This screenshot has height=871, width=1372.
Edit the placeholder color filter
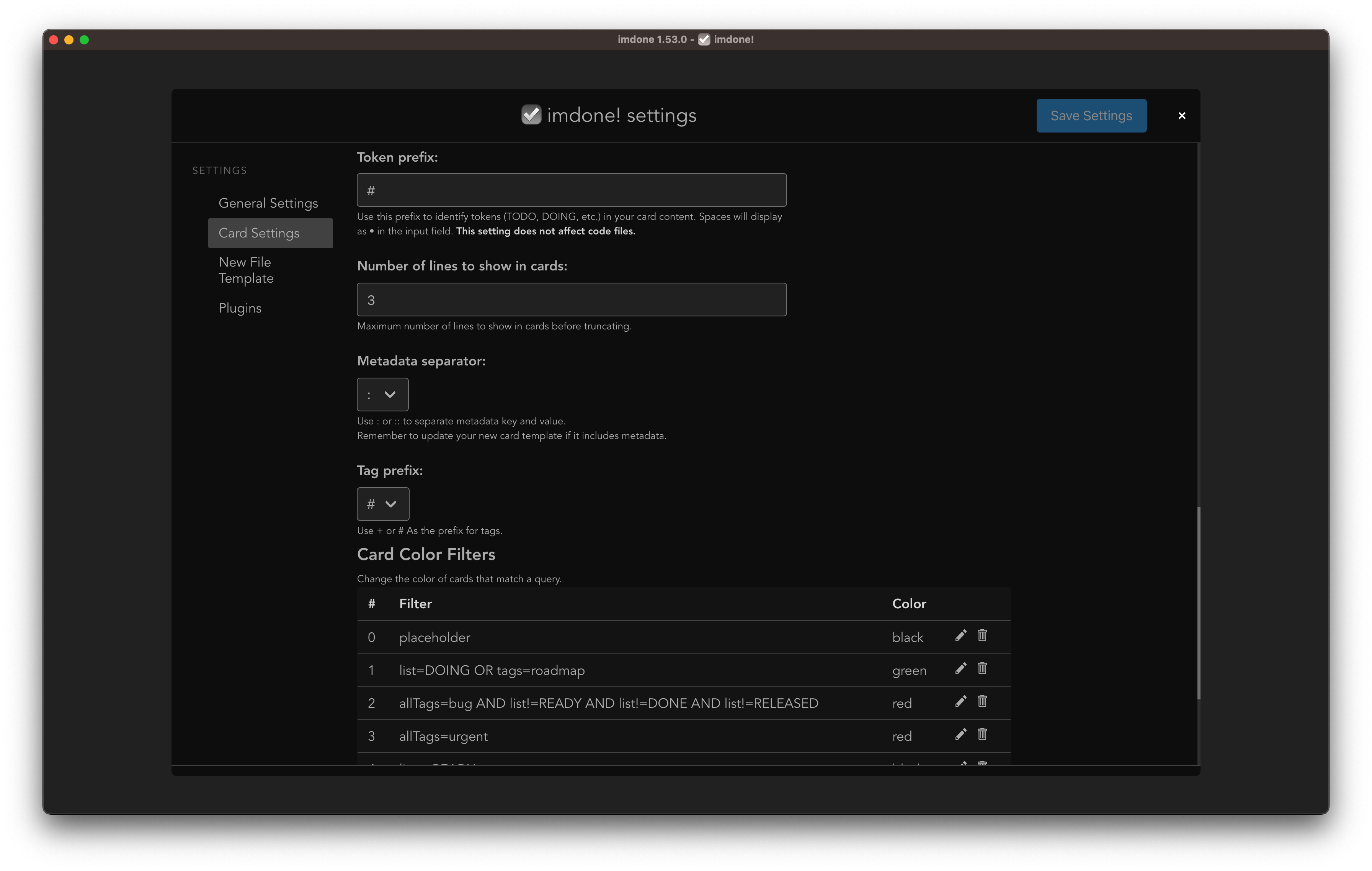point(960,635)
